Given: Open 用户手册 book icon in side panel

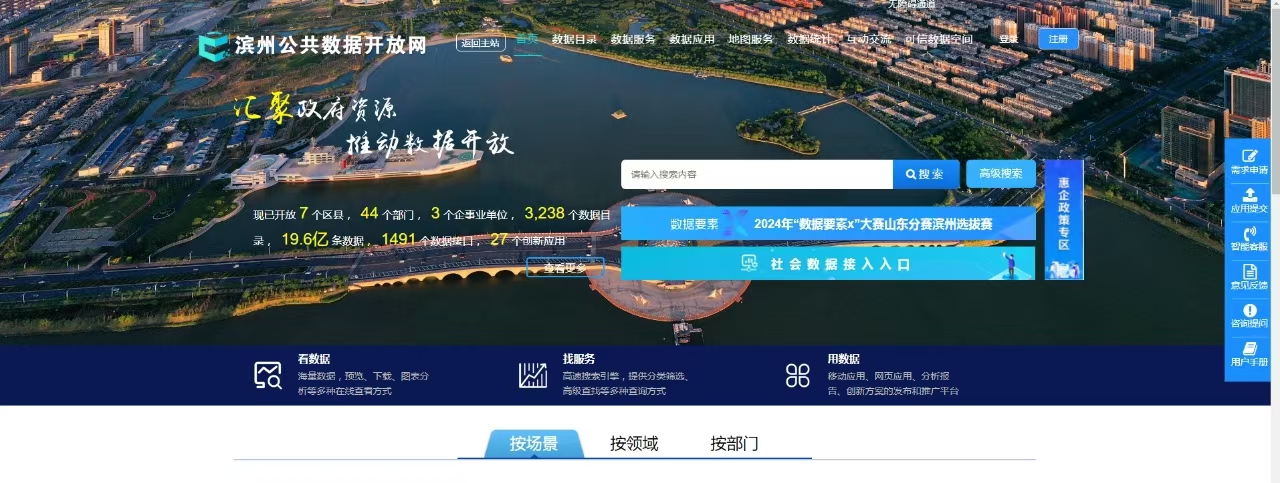Looking at the screenshot, I should tap(1249, 348).
